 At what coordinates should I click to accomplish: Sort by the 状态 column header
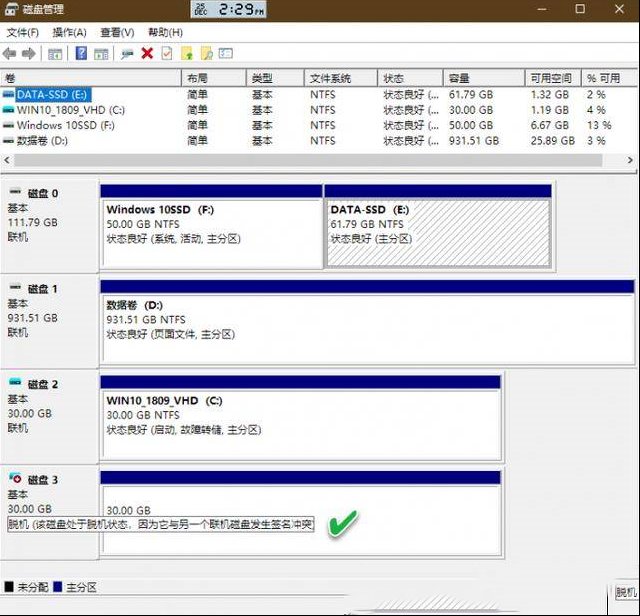click(410, 78)
